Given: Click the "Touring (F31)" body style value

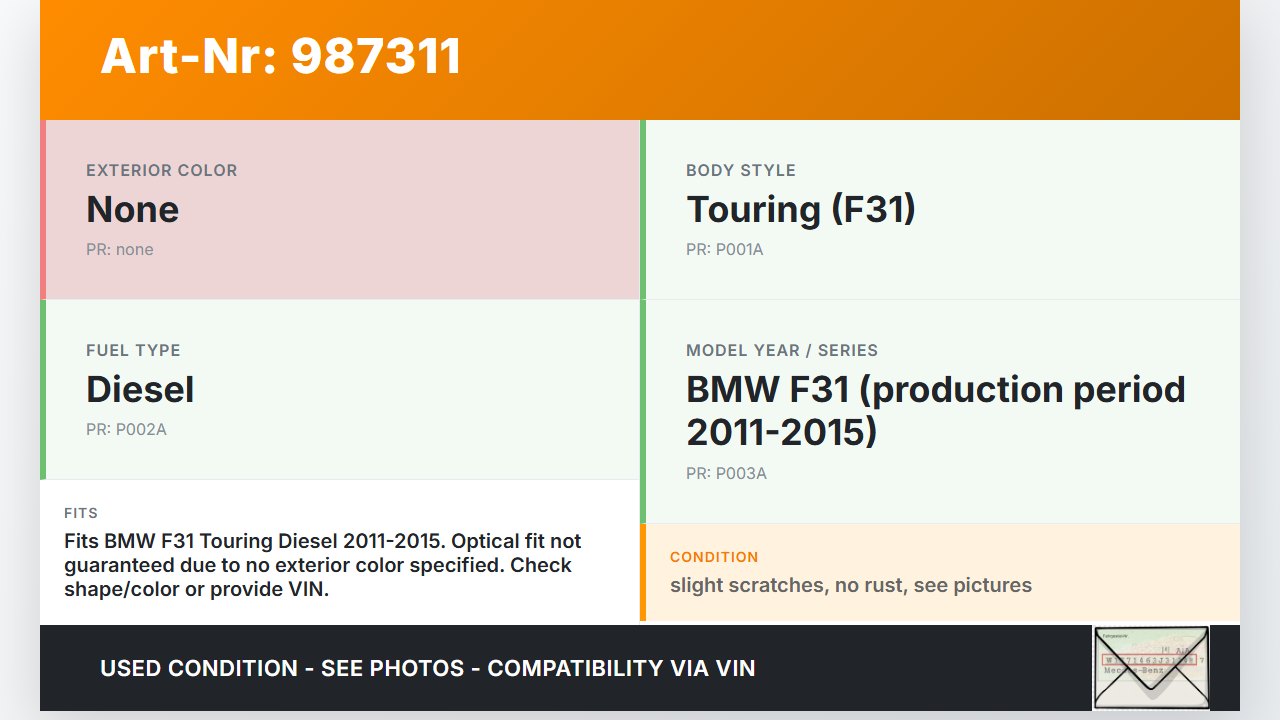Looking at the screenshot, I should (801, 209).
